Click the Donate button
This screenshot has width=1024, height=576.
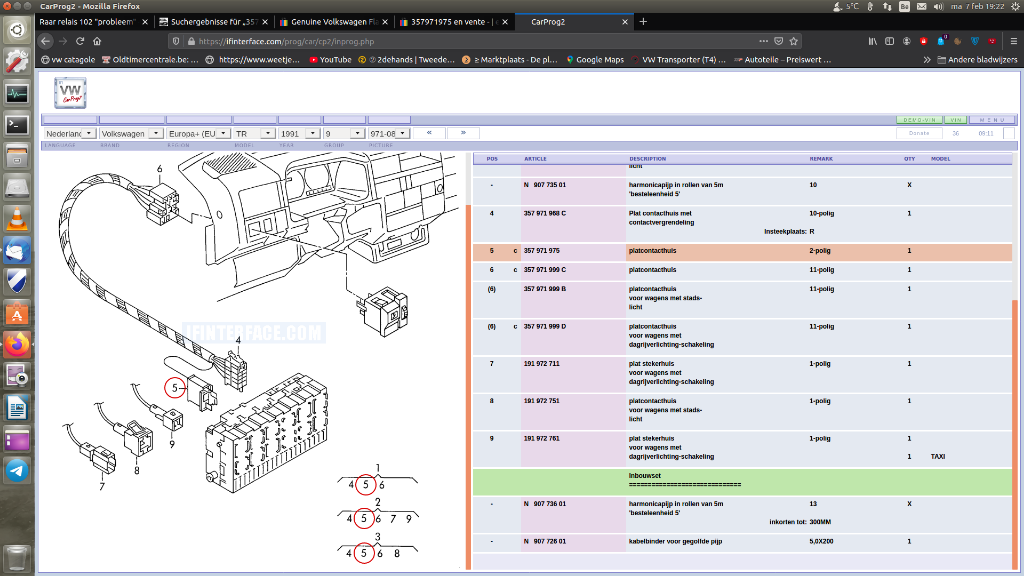(919, 133)
